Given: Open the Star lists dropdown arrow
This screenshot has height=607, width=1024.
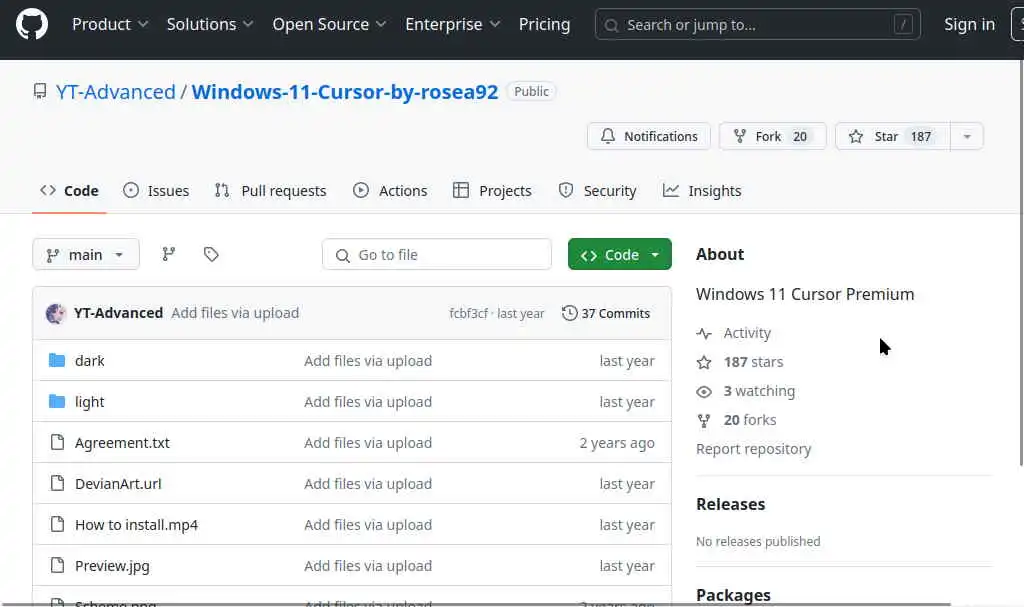Looking at the screenshot, I should click(967, 136).
